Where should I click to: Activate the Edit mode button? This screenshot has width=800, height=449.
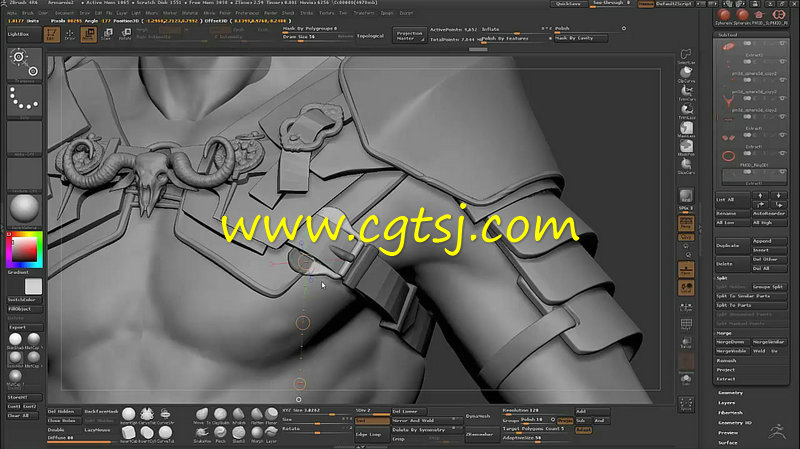click(x=51, y=35)
